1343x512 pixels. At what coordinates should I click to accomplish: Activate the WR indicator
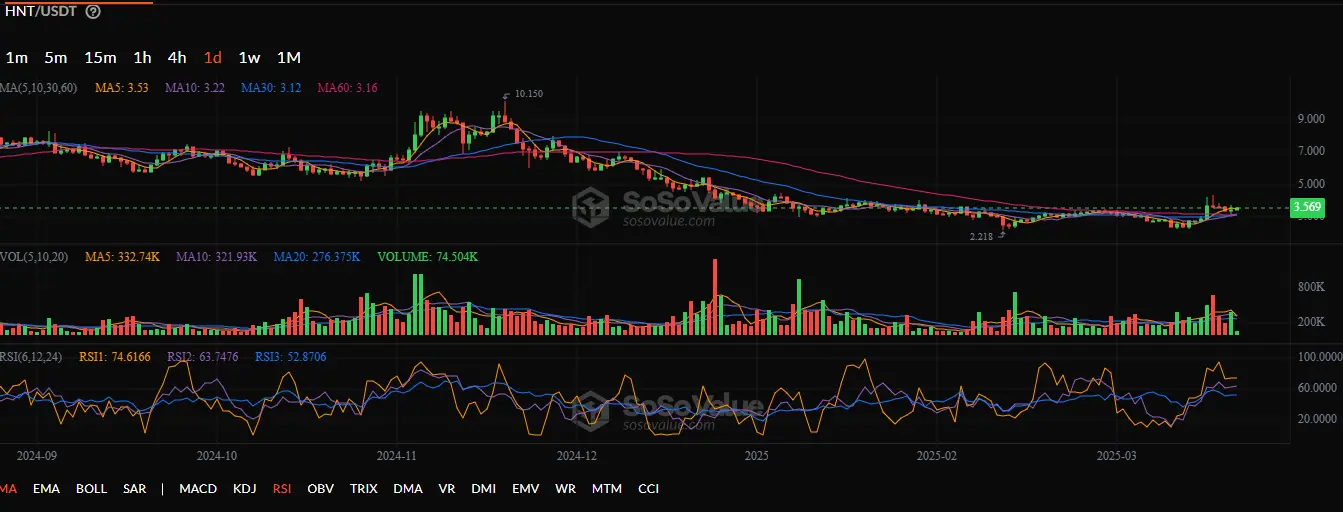coord(566,489)
